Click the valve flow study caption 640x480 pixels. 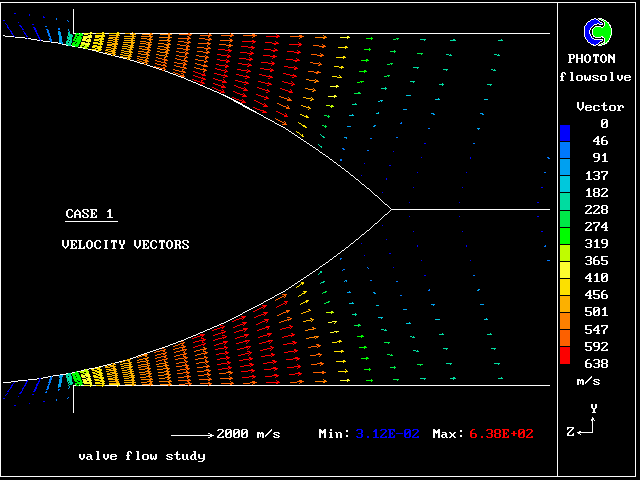point(141,456)
